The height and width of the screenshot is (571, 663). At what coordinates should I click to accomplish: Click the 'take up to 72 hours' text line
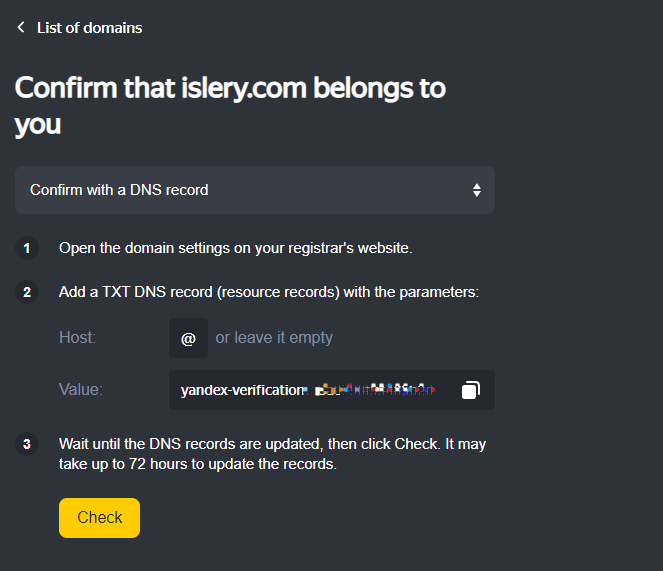click(198, 464)
